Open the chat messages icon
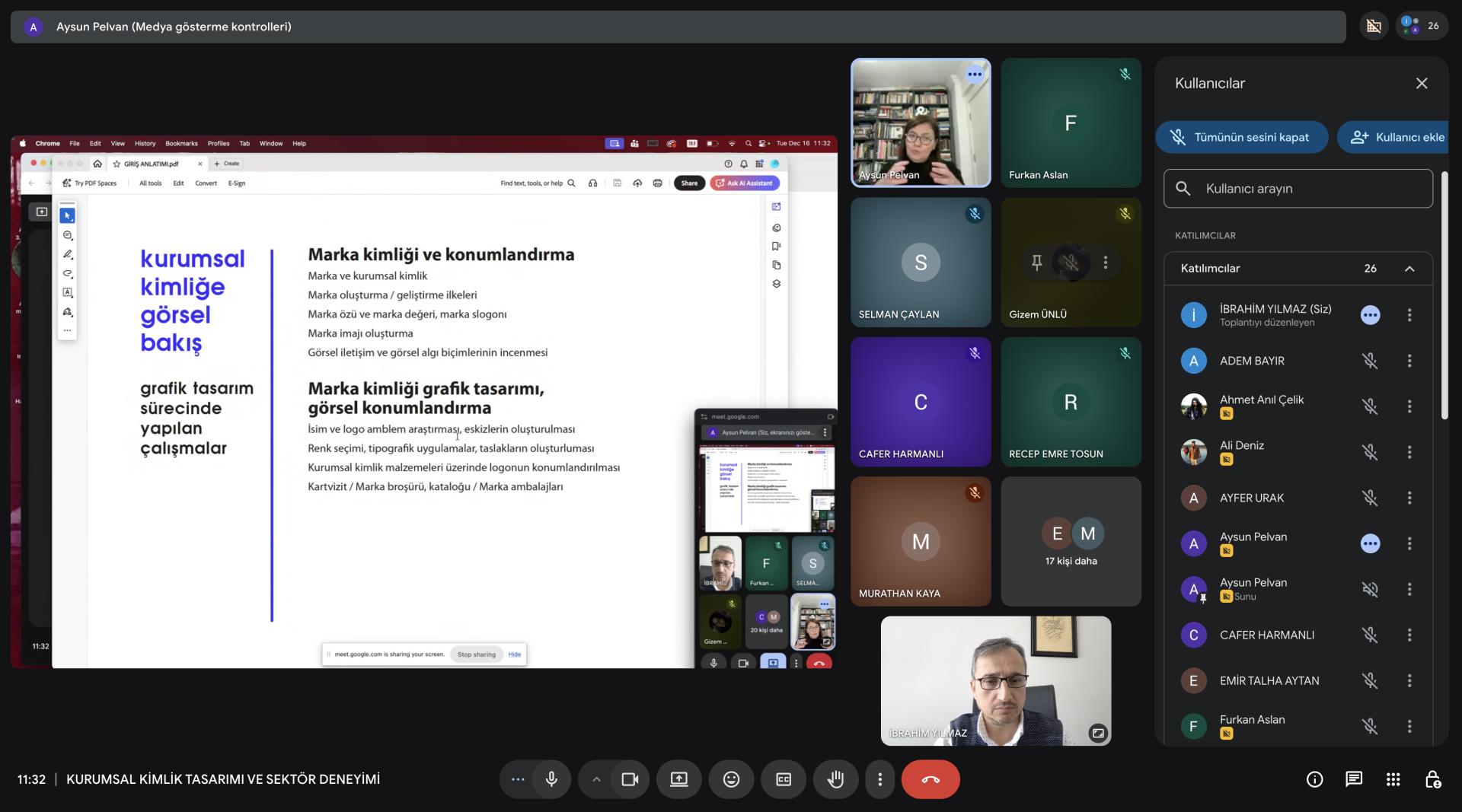 [1353, 779]
